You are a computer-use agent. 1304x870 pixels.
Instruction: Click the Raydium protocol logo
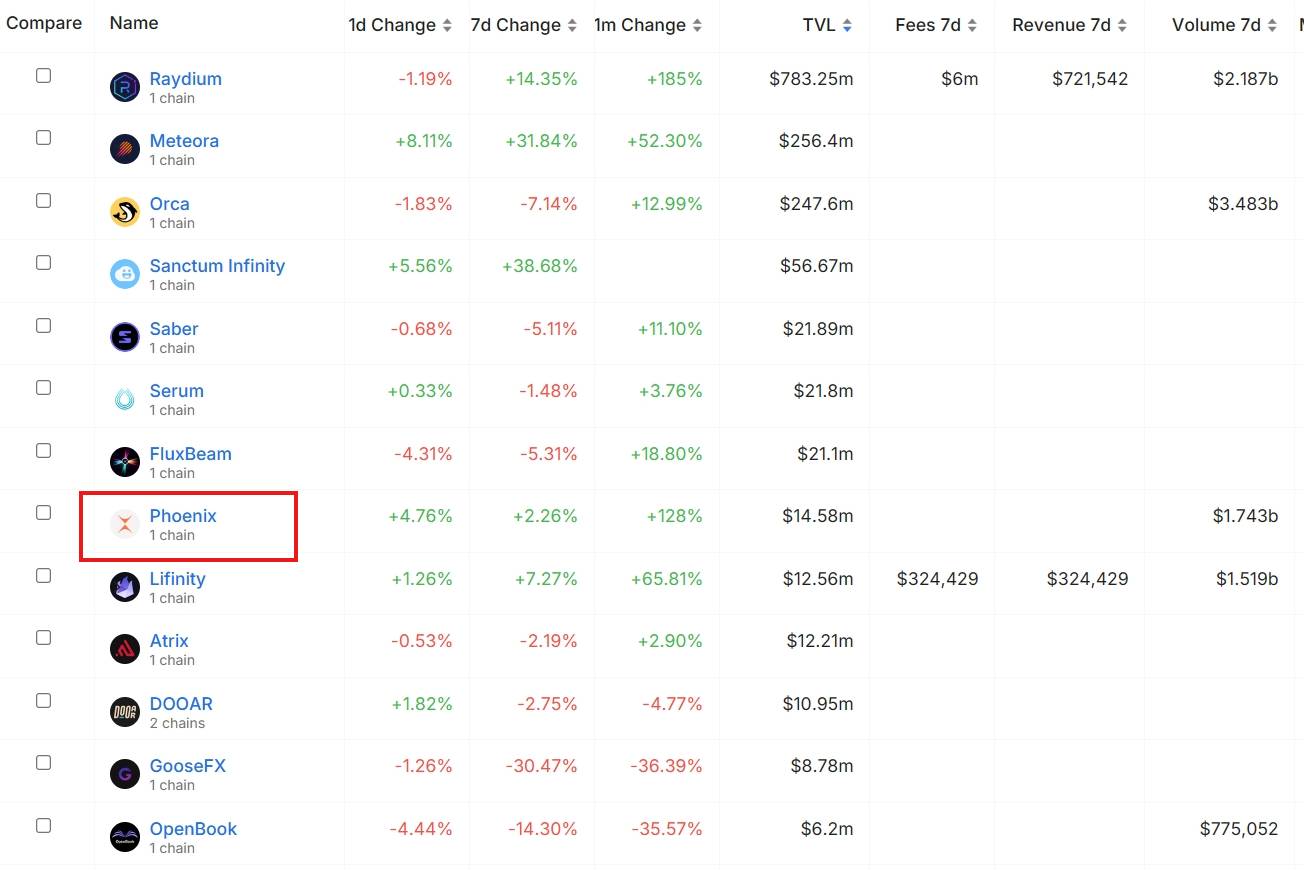125,87
